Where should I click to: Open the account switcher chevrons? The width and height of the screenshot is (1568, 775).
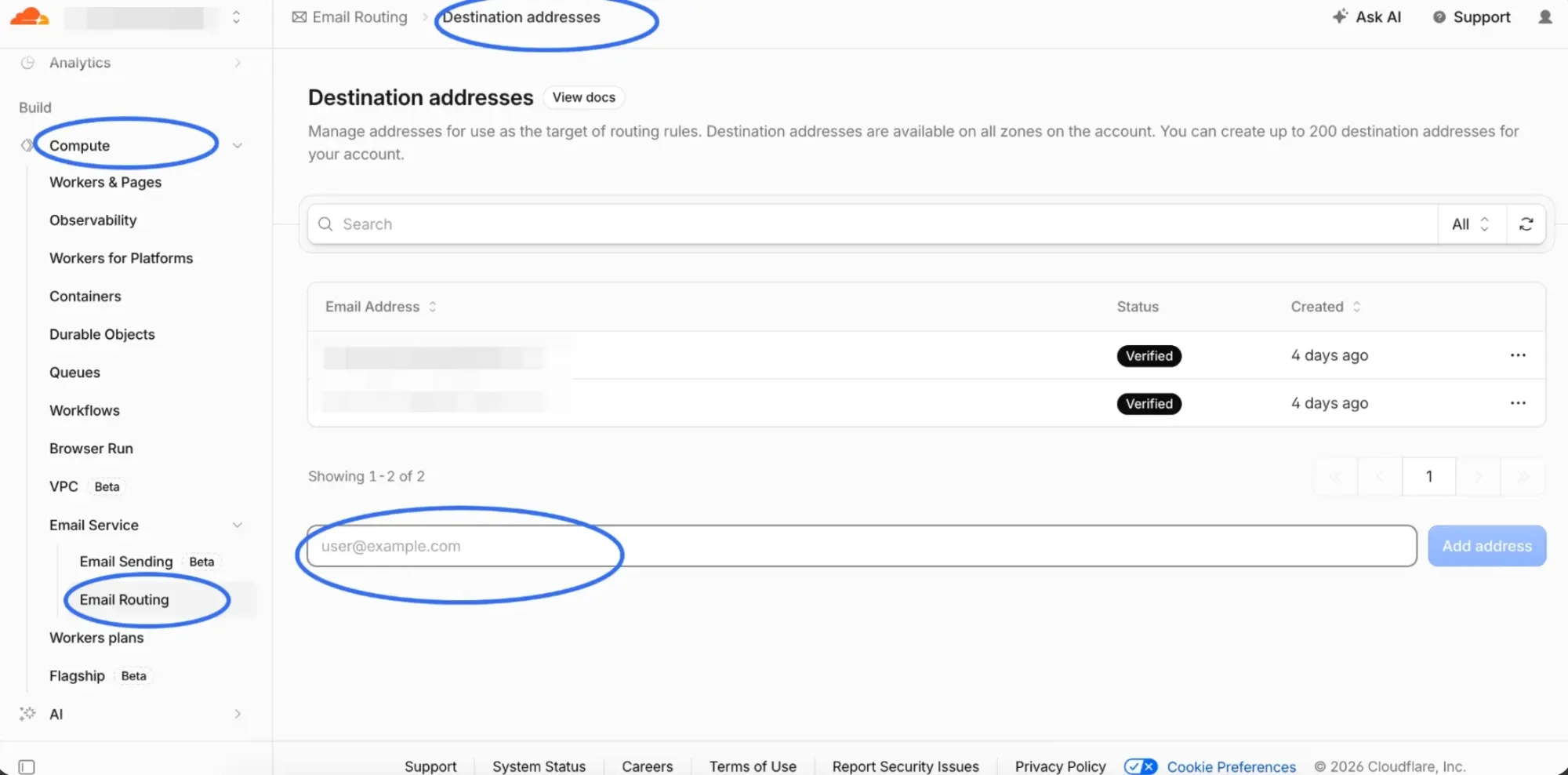(x=236, y=17)
